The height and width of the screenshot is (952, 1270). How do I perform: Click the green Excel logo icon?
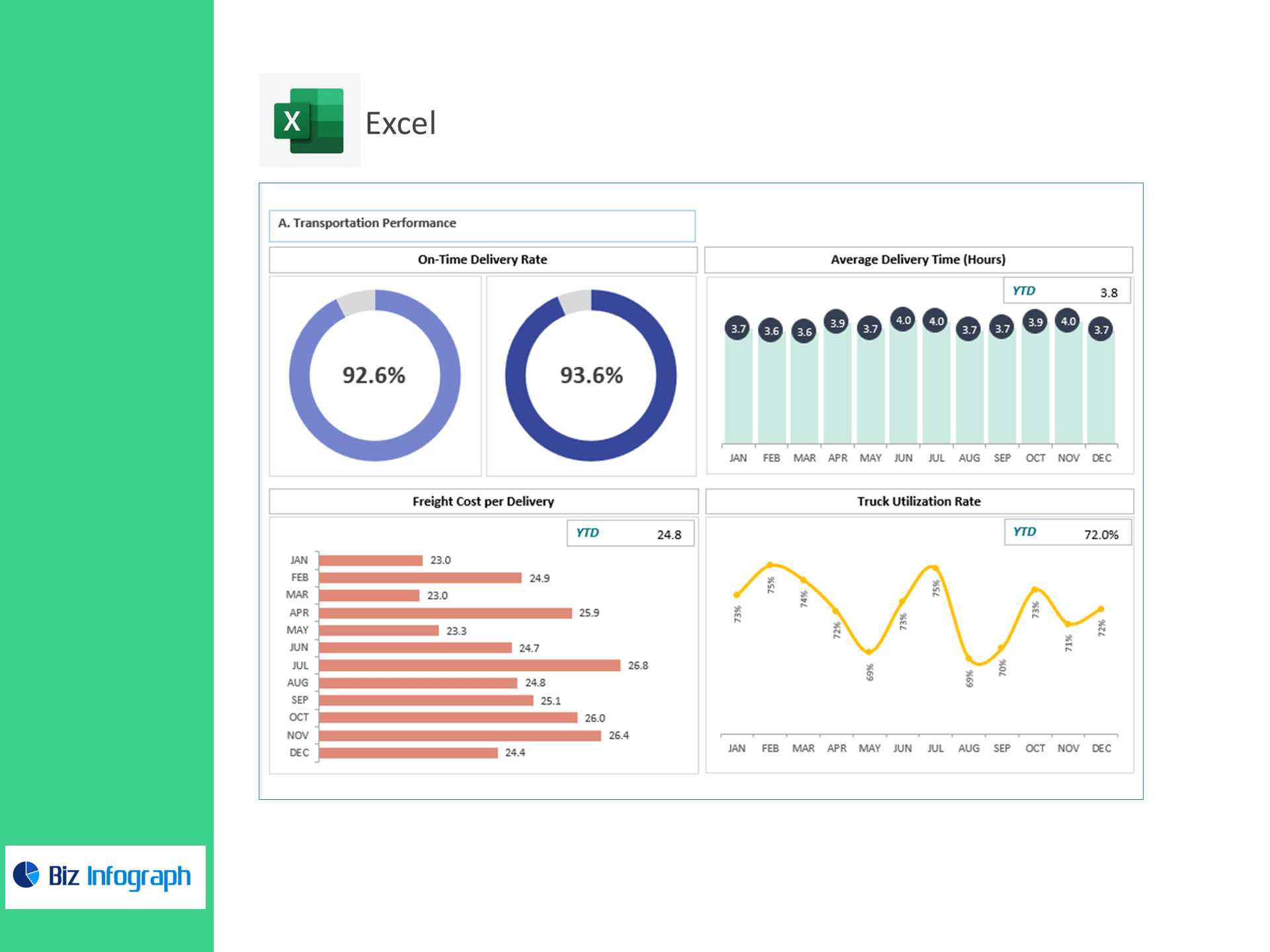[x=309, y=120]
